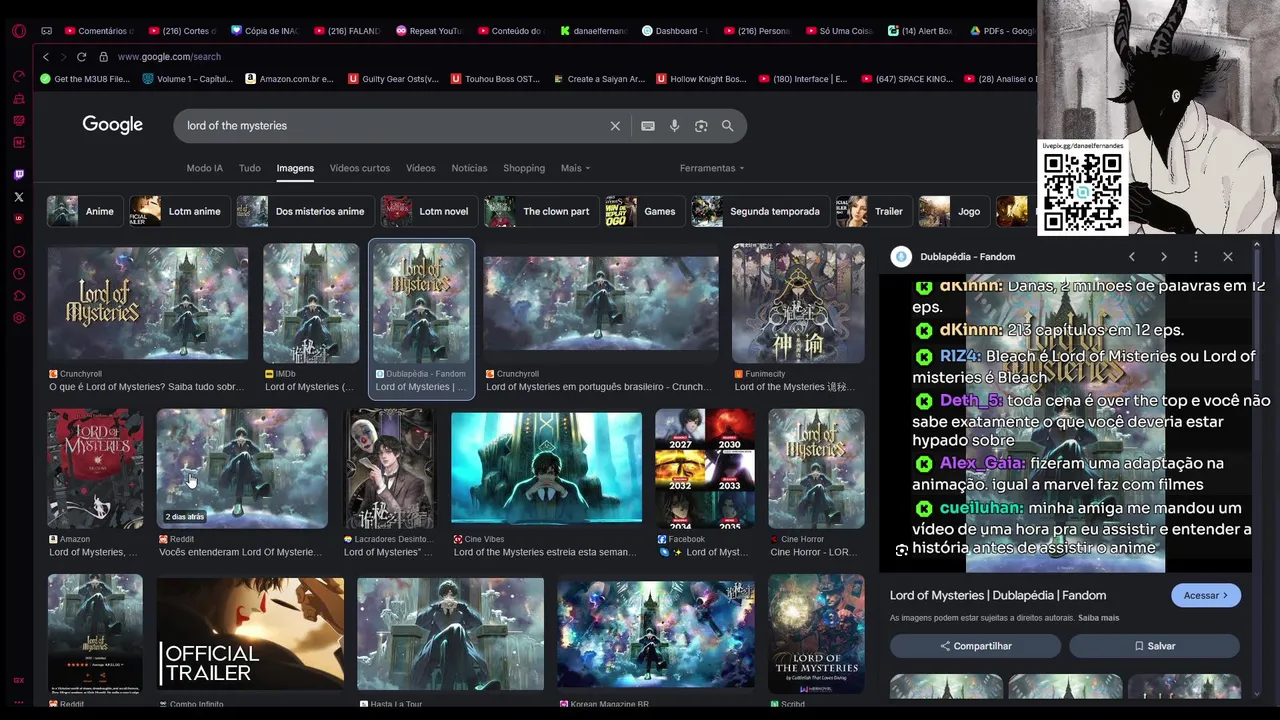Start voice search with microphone
Viewport: 1280px width, 720px height.
click(674, 126)
